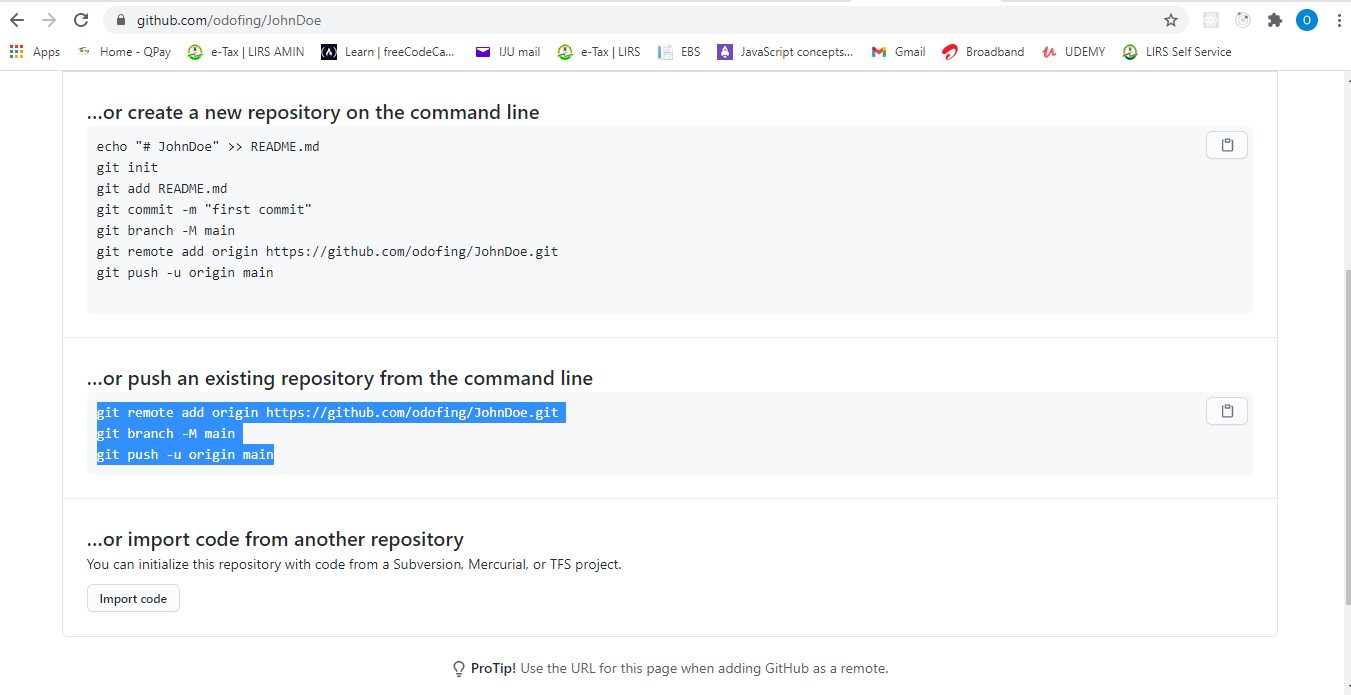Open the Chrome three-dot menu
Image resolution: width=1351 pixels, height=695 pixels.
pyautogui.click(x=1339, y=20)
